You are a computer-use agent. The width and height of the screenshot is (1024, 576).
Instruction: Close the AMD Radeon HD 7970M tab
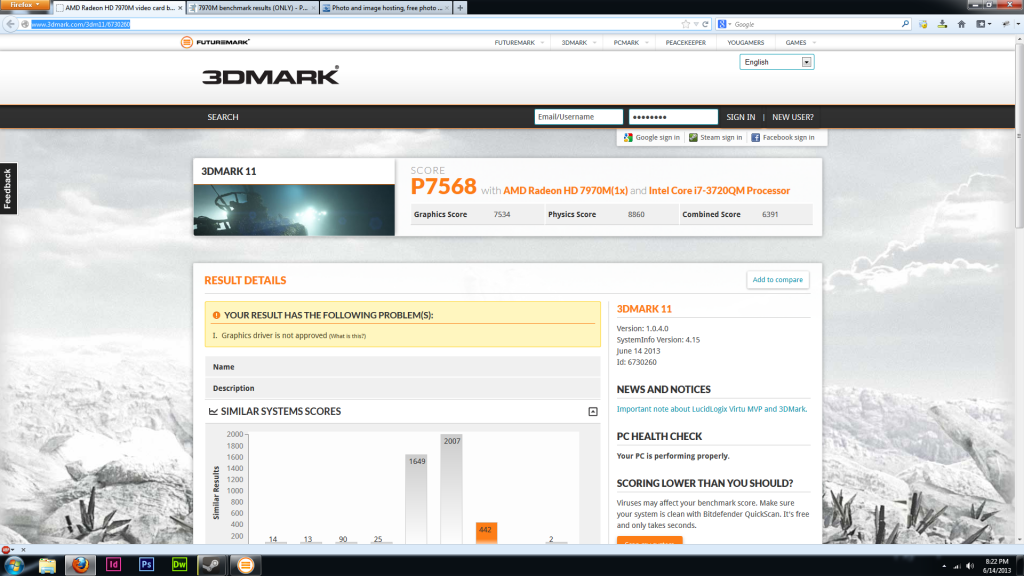click(180, 8)
